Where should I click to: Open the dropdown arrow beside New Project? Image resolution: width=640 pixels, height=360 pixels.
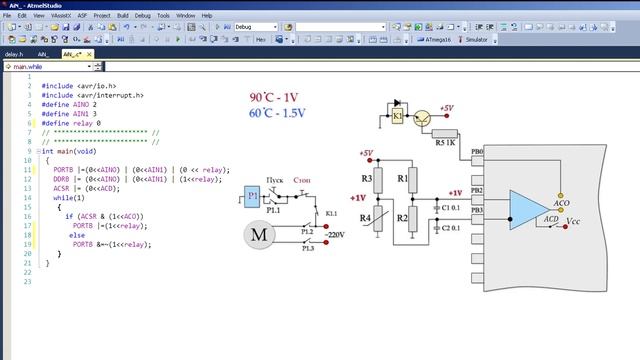click(x=19, y=27)
